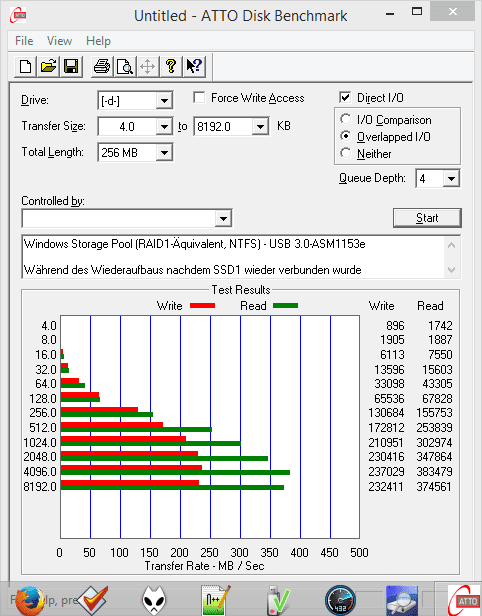Open the USB drive checkmark taskbar icon

tap(278, 600)
